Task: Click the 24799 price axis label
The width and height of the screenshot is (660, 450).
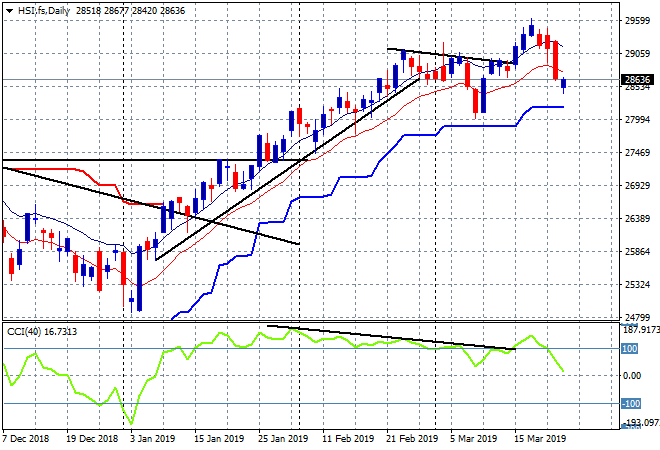Action: pos(637,317)
